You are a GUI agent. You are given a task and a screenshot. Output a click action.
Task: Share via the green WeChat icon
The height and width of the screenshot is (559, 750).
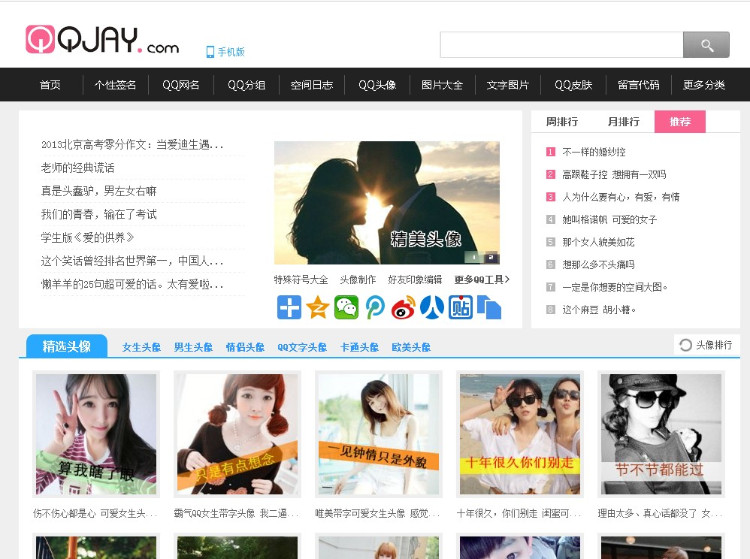point(346,307)
